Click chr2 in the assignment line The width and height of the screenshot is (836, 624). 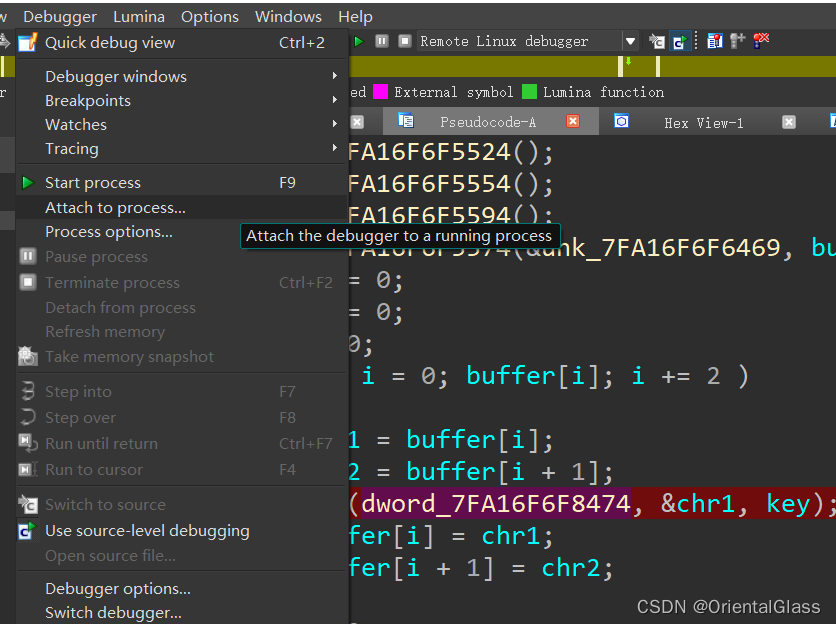point(571,568)
